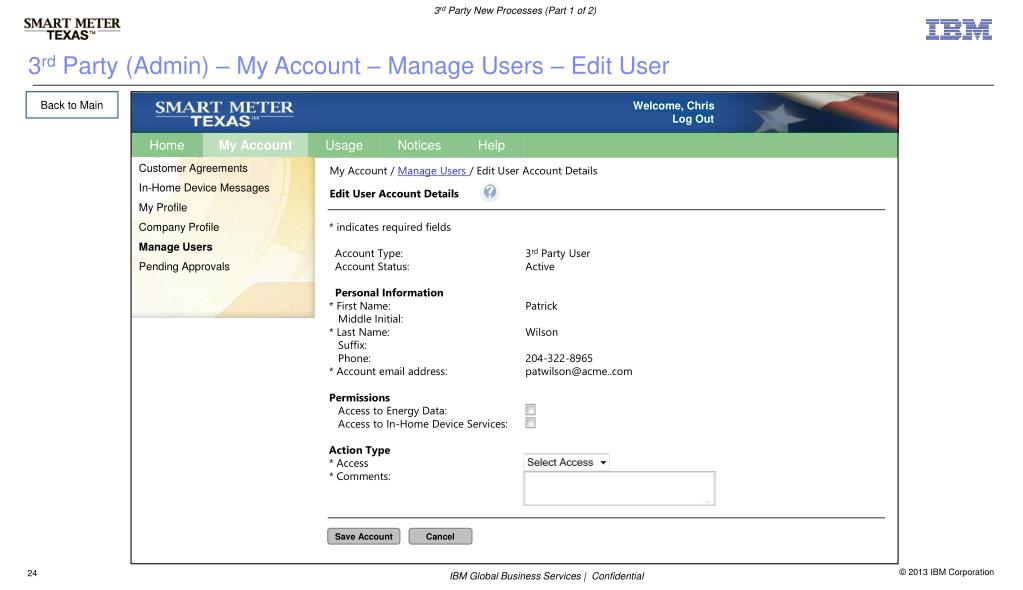Open the Select Access dropdown
The image size is (1023, 590).
pyautogui.click(x=566, y=462)
